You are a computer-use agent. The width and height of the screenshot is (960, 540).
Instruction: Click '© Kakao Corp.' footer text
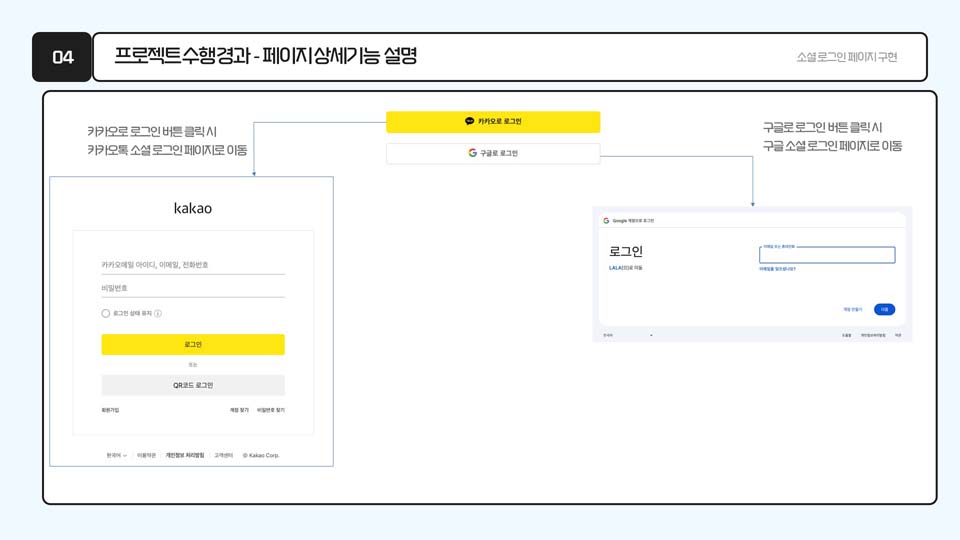[261, 456]
